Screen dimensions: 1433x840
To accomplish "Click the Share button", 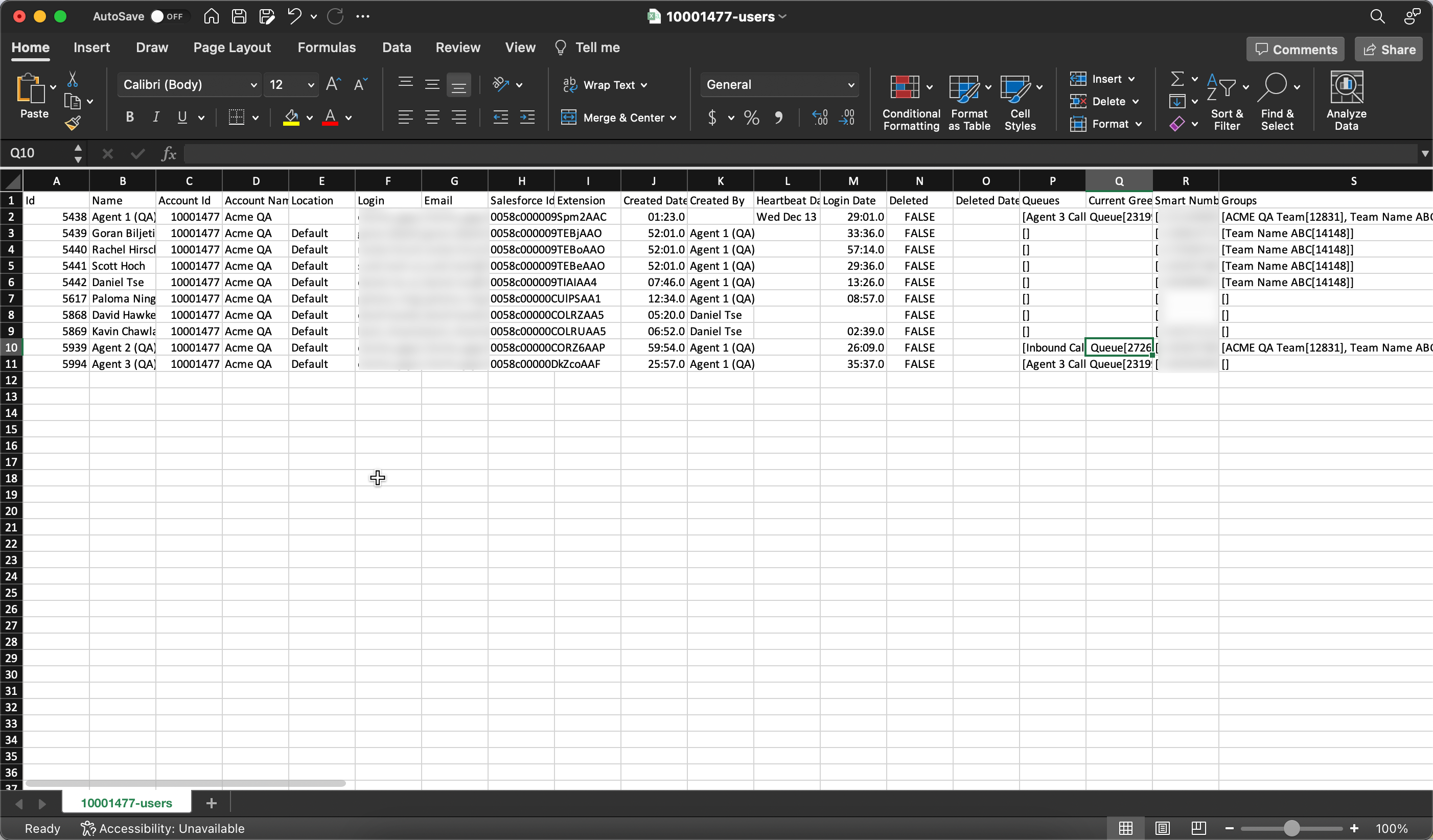I will 1388,49.
